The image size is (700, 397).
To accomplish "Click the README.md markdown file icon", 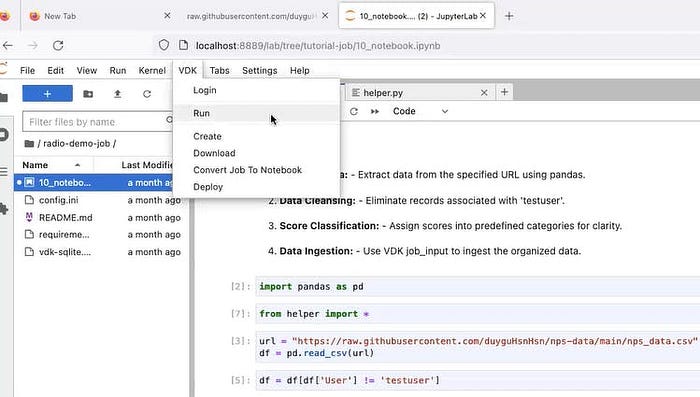I will tap(29, 217).
